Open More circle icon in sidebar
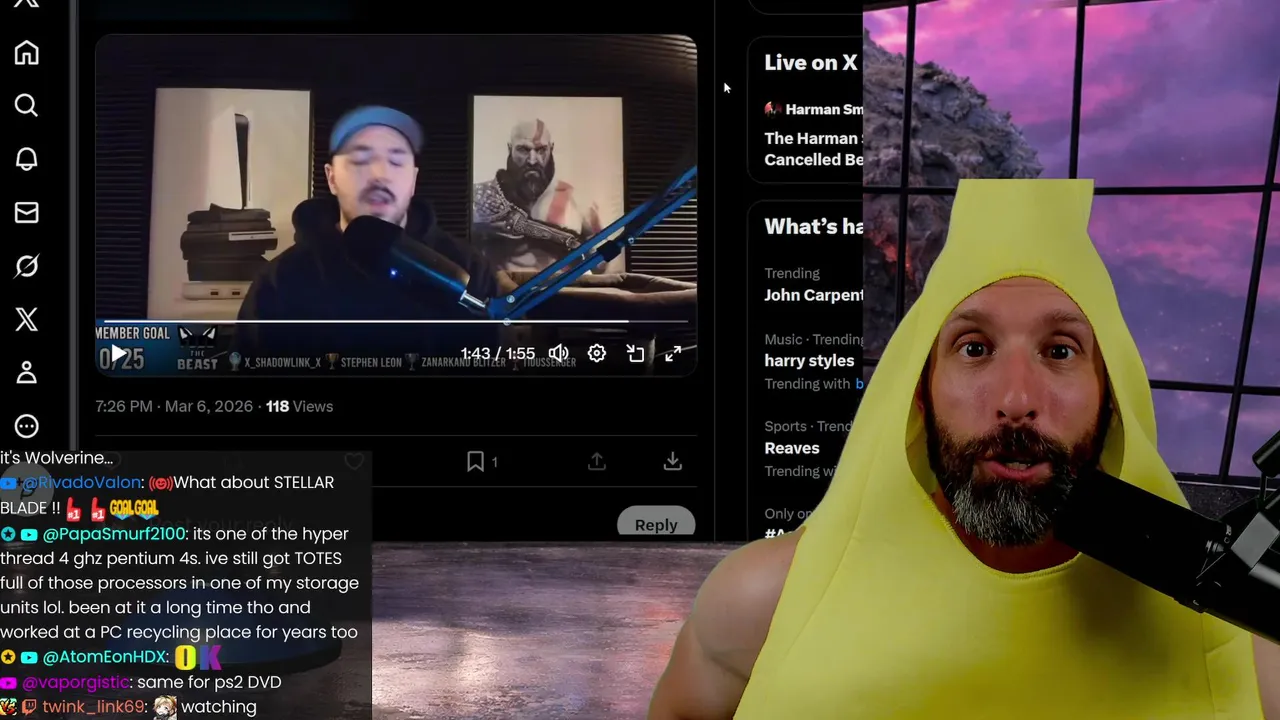The height and width of the screenshot is (720, 1280). [27, 426]
